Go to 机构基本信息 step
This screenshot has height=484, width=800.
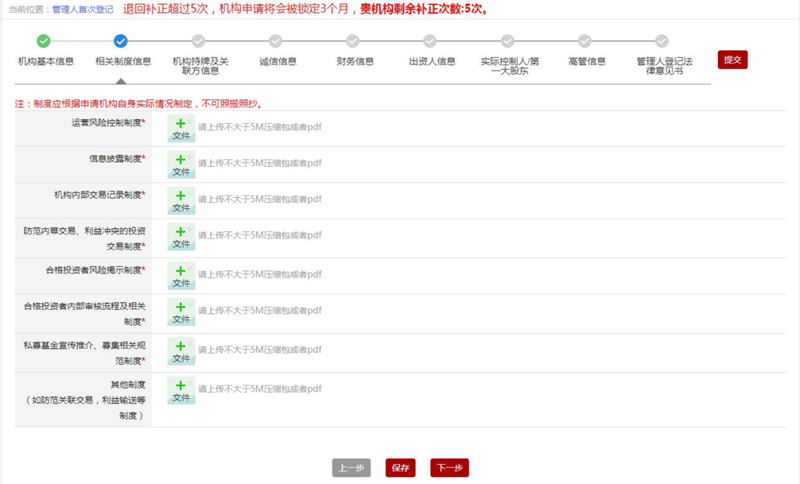click(x=44, y=42)
